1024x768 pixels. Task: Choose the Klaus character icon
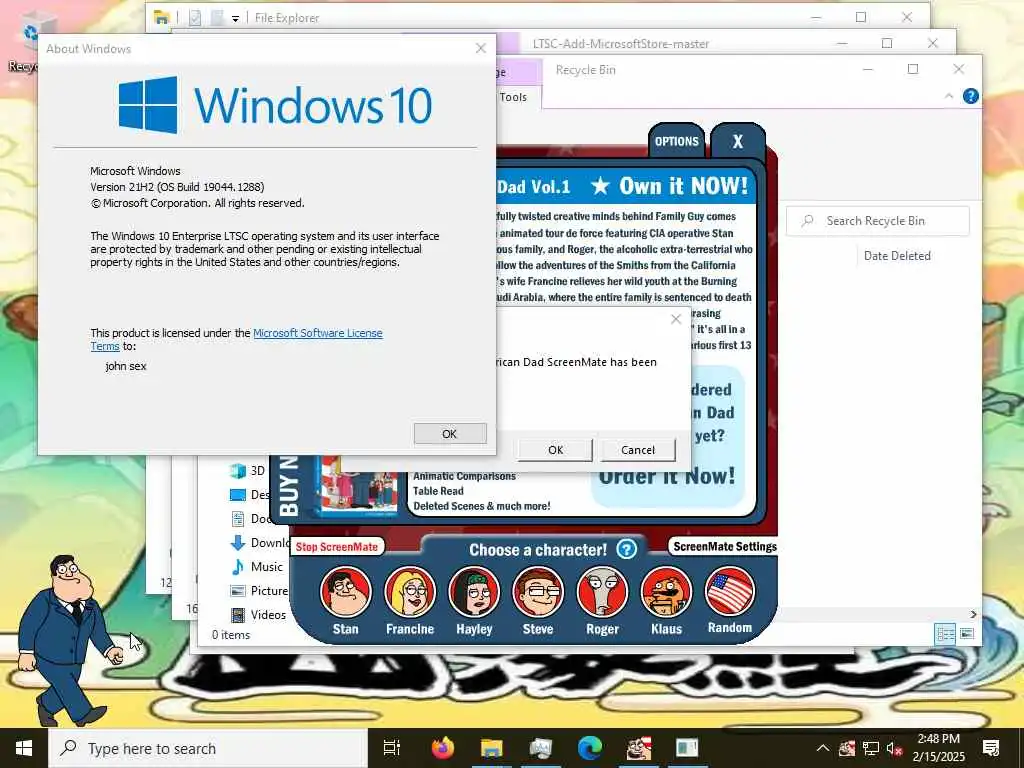[x=666, y=592]
